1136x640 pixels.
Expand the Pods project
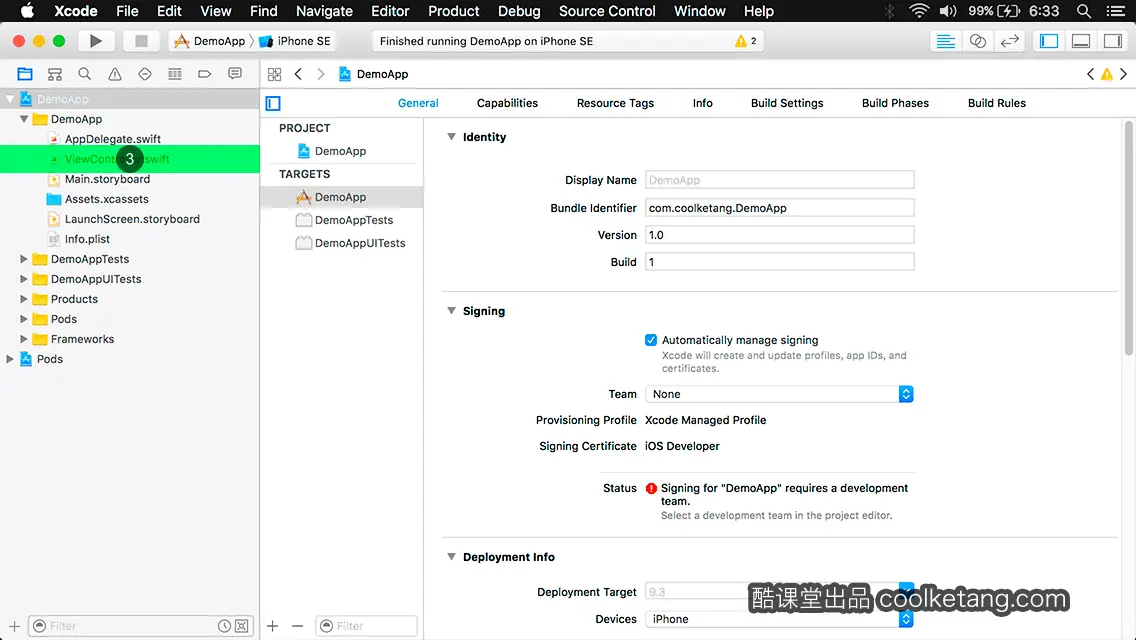point(10,359)
